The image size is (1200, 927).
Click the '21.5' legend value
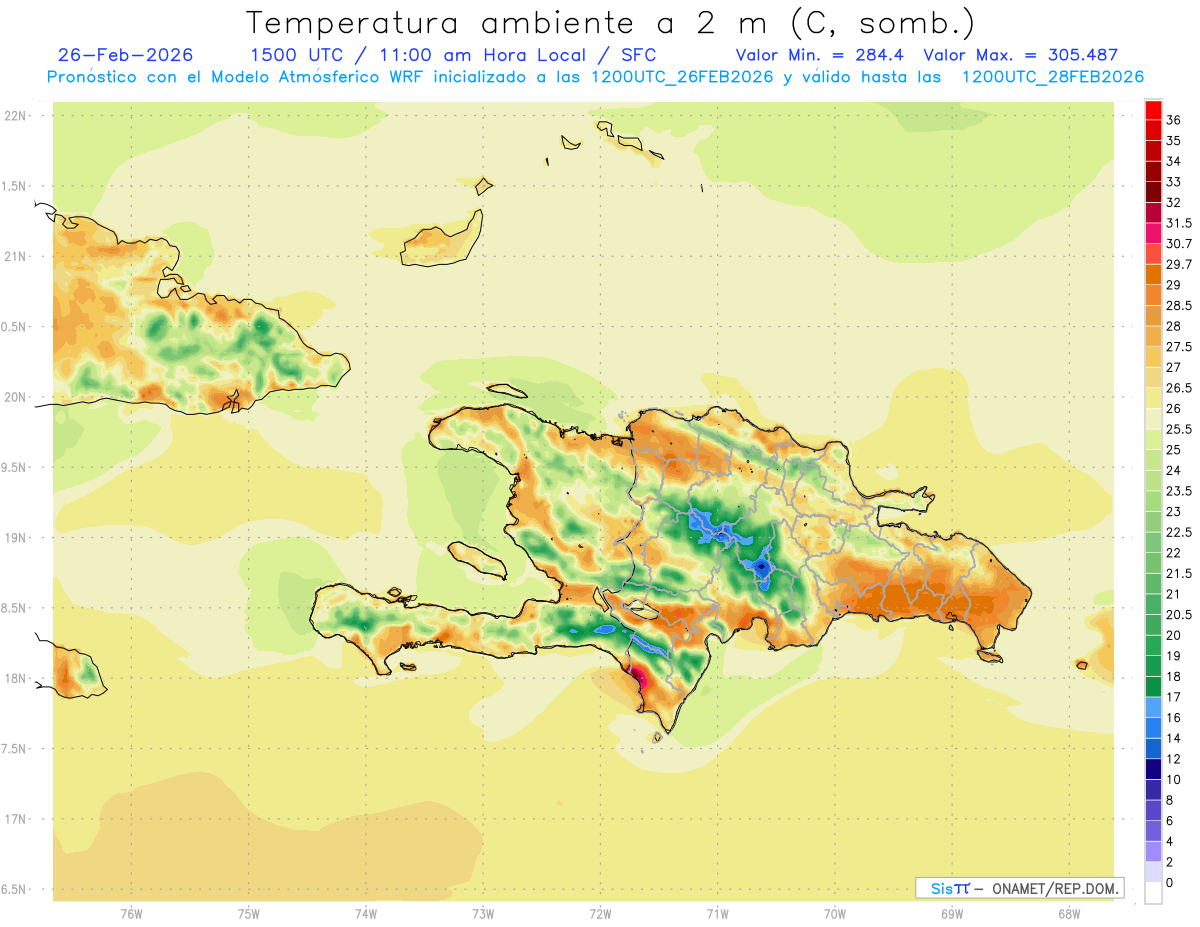coord(1179,573)
